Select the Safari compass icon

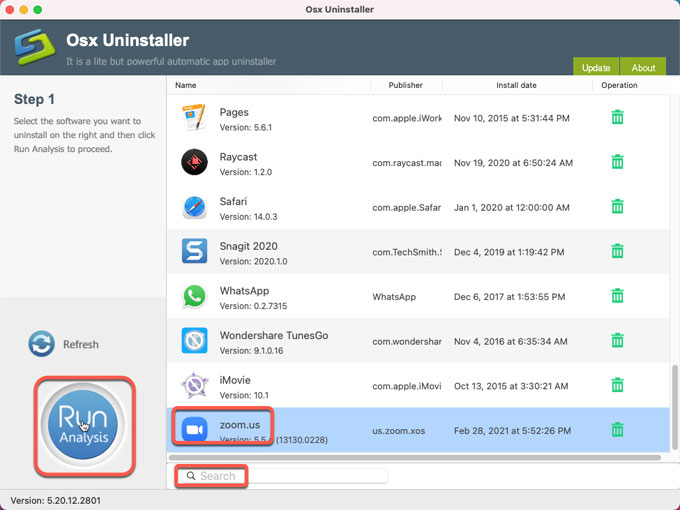click(x=194, y=207)
